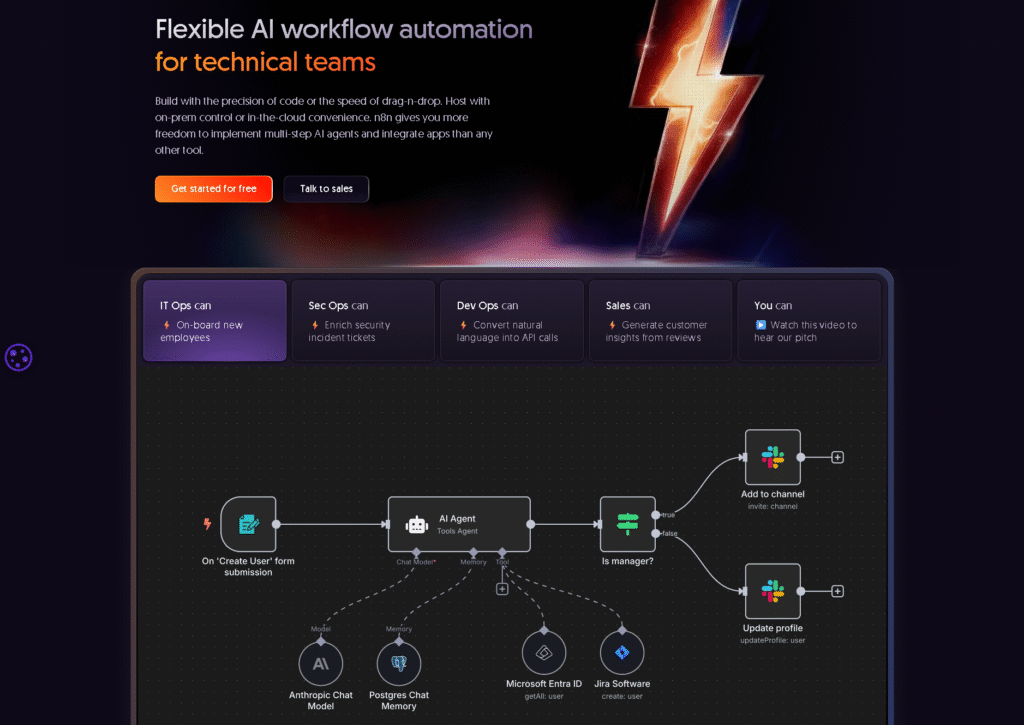Viewport: 1024px width, 725px height.
Task: Click the 'Get started for free' button
Action: coord(213,188)
